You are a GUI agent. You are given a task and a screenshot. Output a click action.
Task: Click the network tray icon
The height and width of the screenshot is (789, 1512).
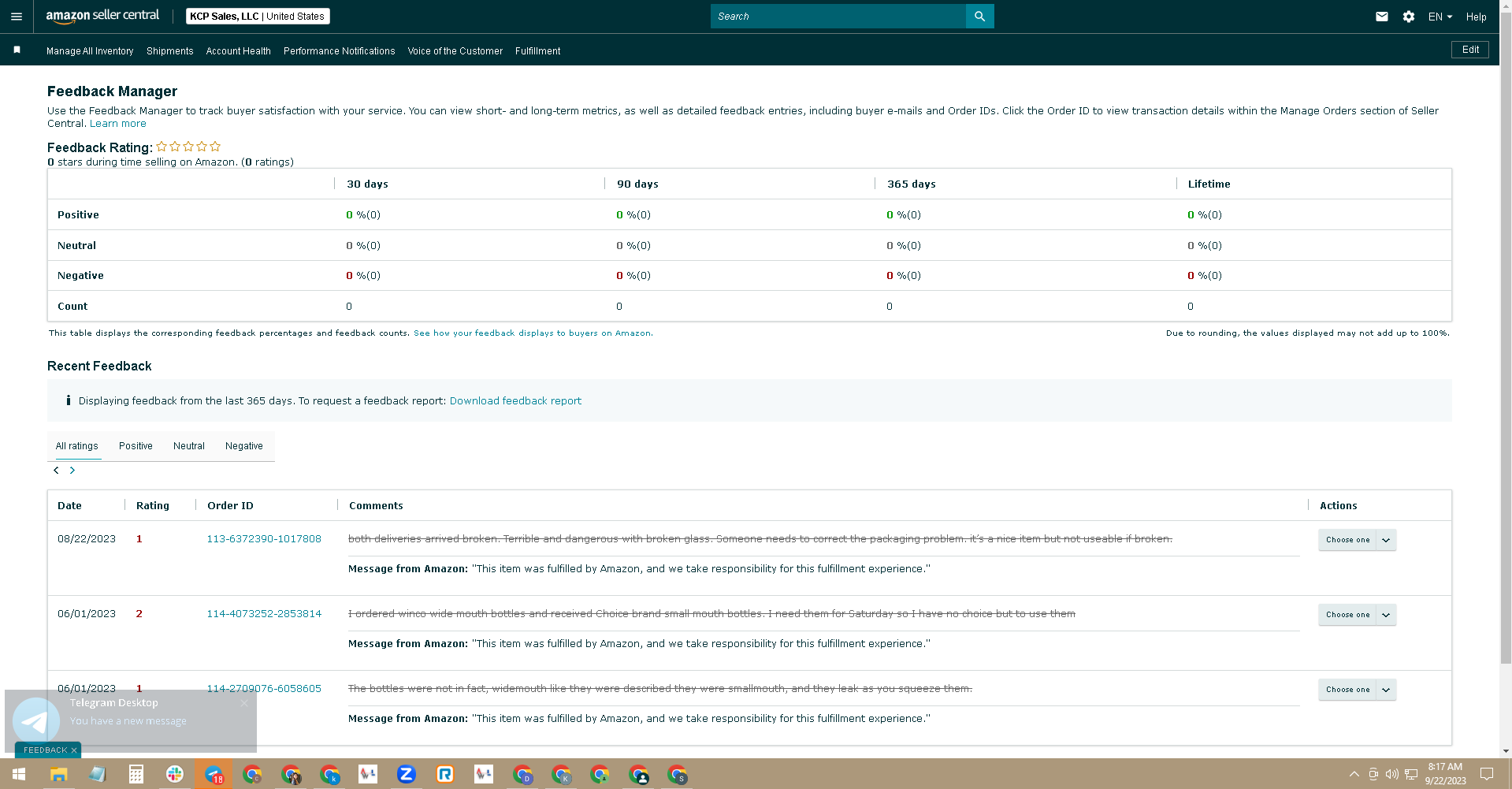coord(1411,774)
